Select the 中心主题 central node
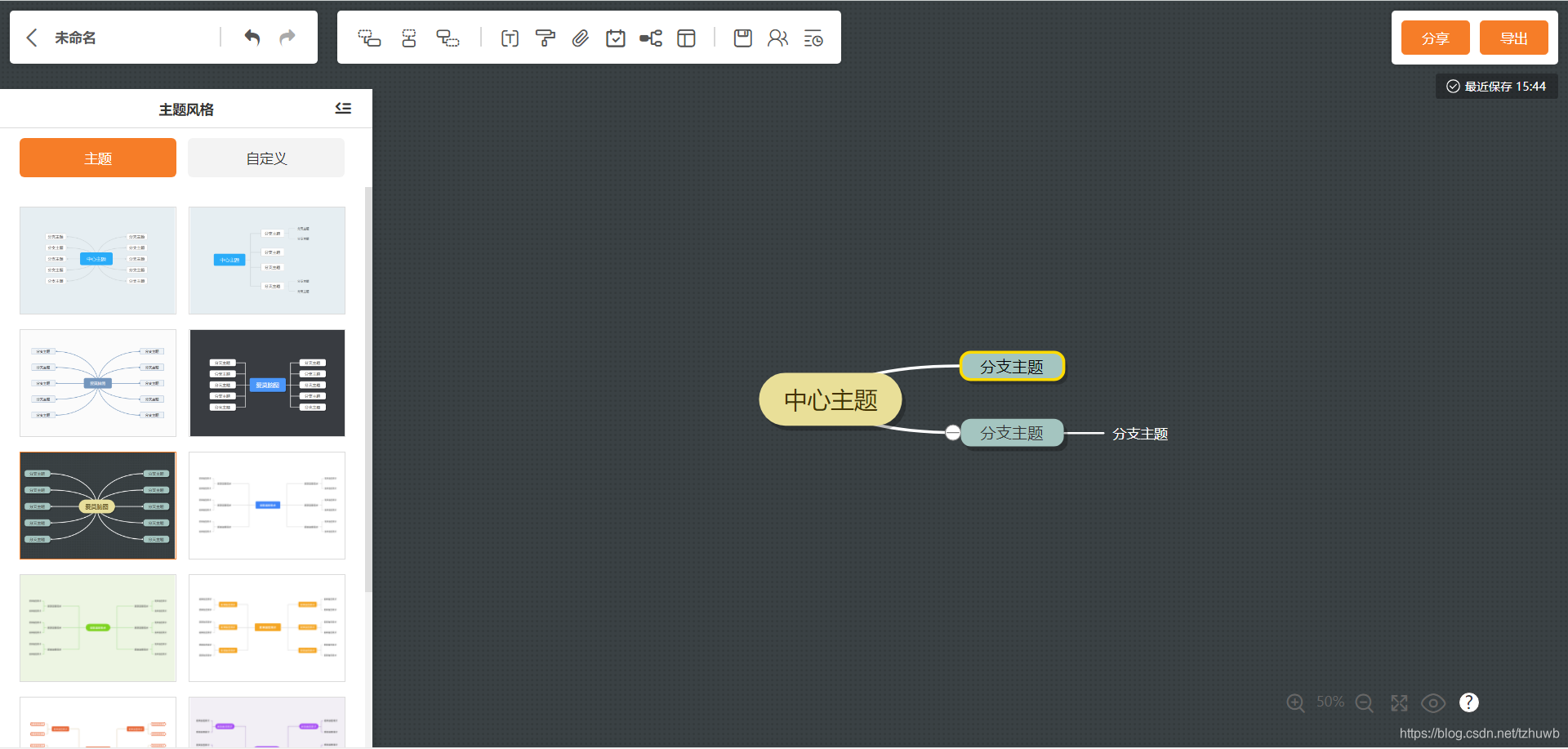The width and height of the screenshot is (1568, 749). click(831, 399)
